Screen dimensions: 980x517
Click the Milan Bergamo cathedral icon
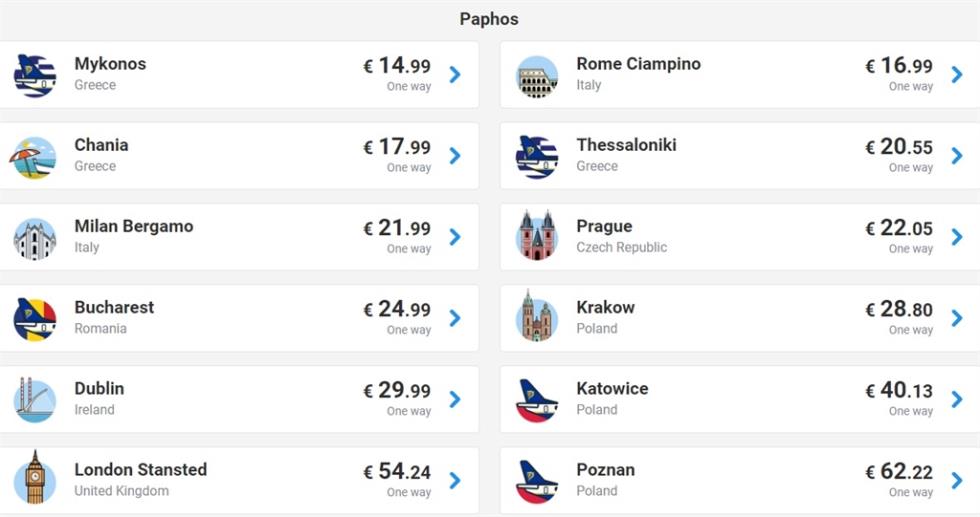(x=35, y=239)
